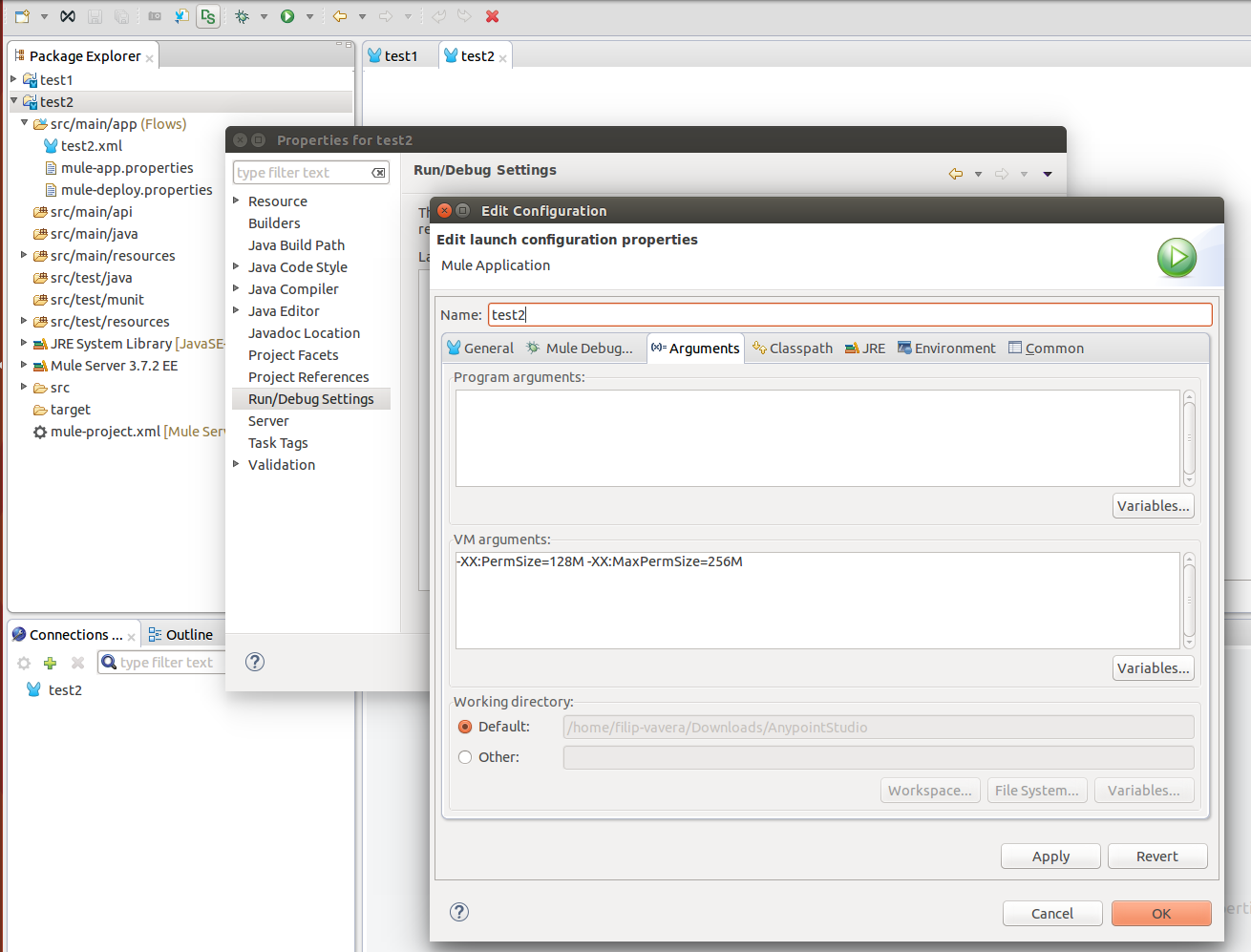The width and height of the screenshot is (1251, 952).
Task: Click the red X icon in main toolbar
Action: click(x=493, y=16)
